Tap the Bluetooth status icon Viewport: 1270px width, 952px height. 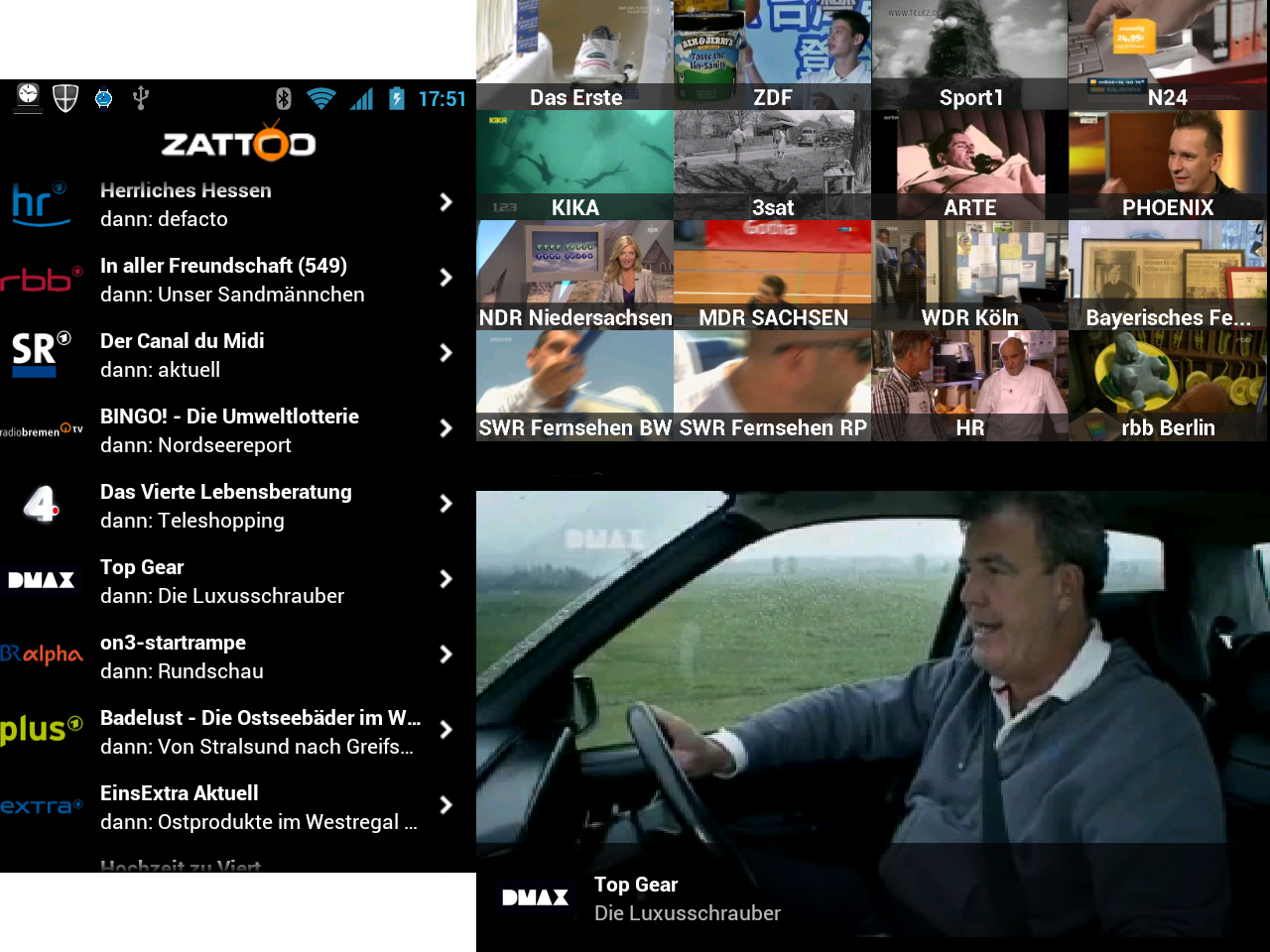point(284,98)
